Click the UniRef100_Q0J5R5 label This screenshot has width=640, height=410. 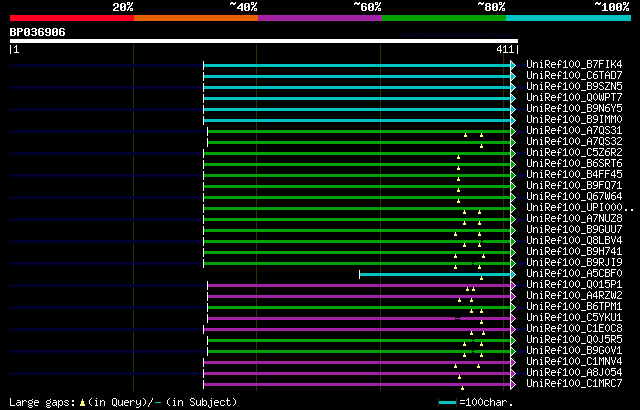pyautogui.click(x=574, y=340)
